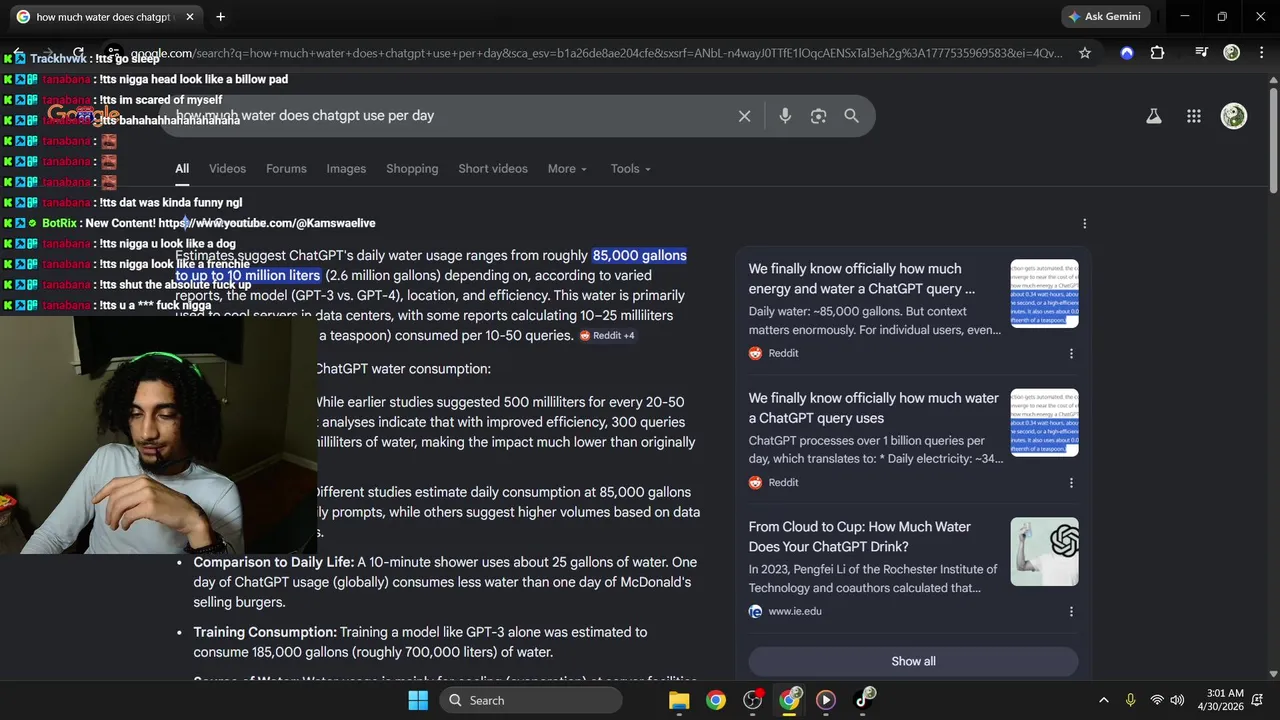Screen dimensions: 1280x720
Task: Click the address bar URL
Action: (x=597, y=53)
